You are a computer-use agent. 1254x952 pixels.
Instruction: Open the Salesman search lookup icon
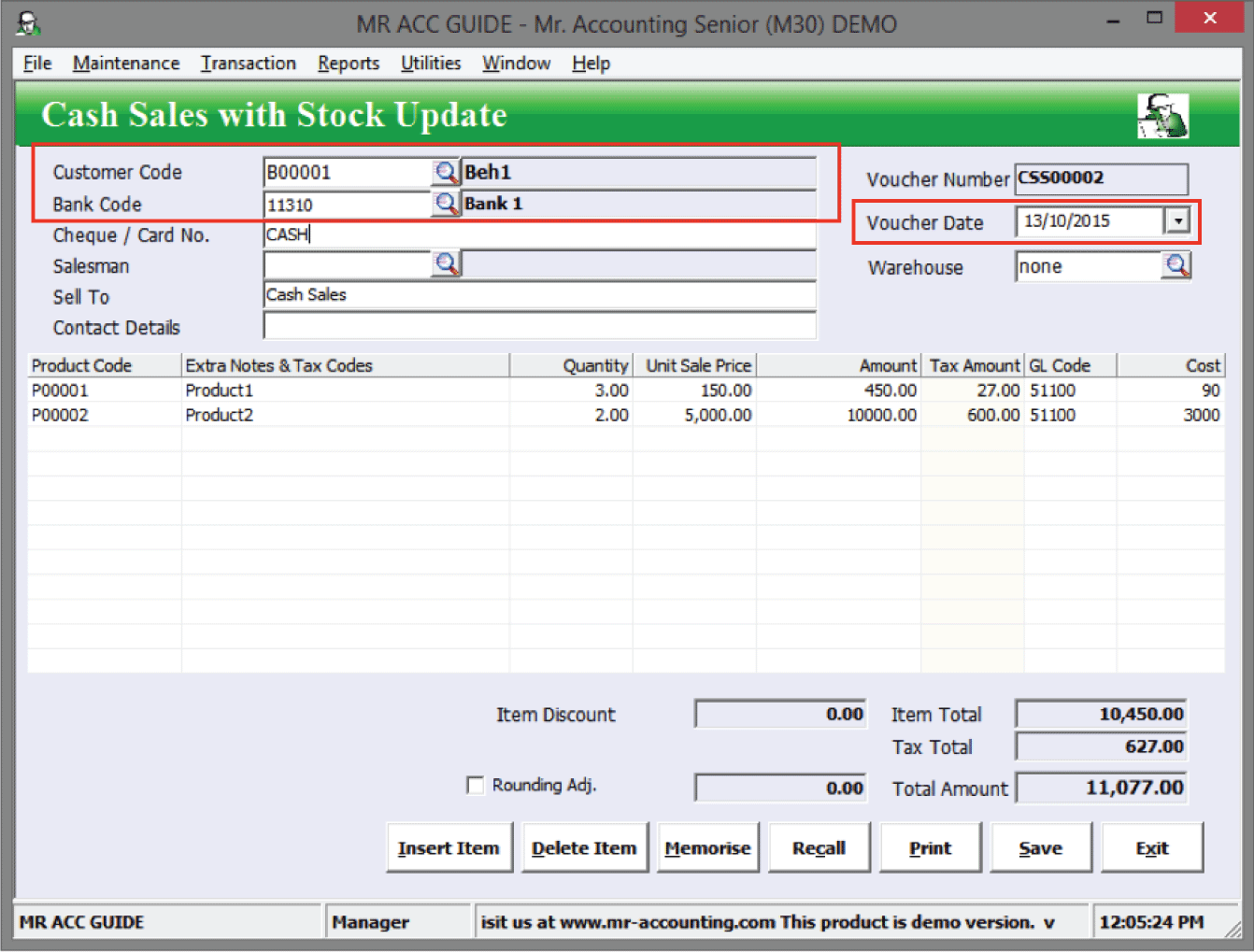(x=446, y=264)
